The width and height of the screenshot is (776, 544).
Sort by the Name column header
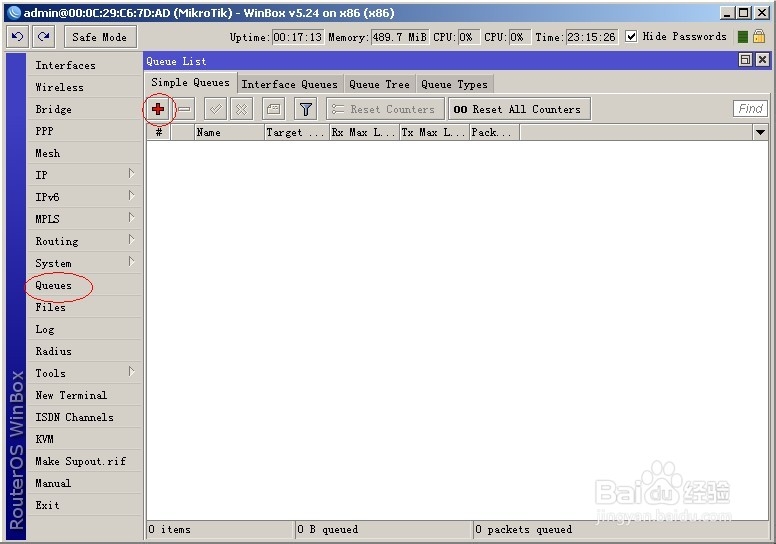click(x=229, y=132)
